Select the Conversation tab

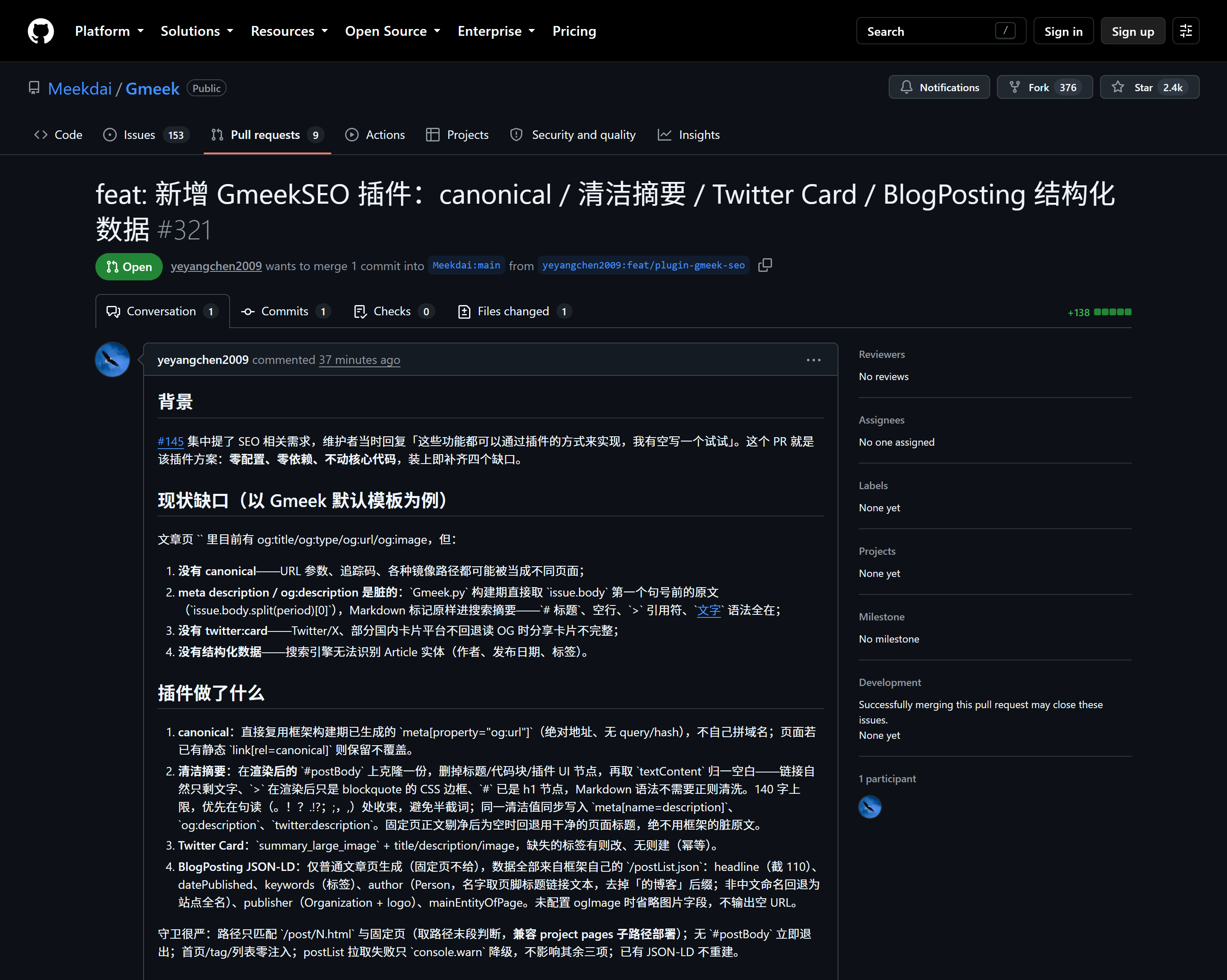[162, 311]
